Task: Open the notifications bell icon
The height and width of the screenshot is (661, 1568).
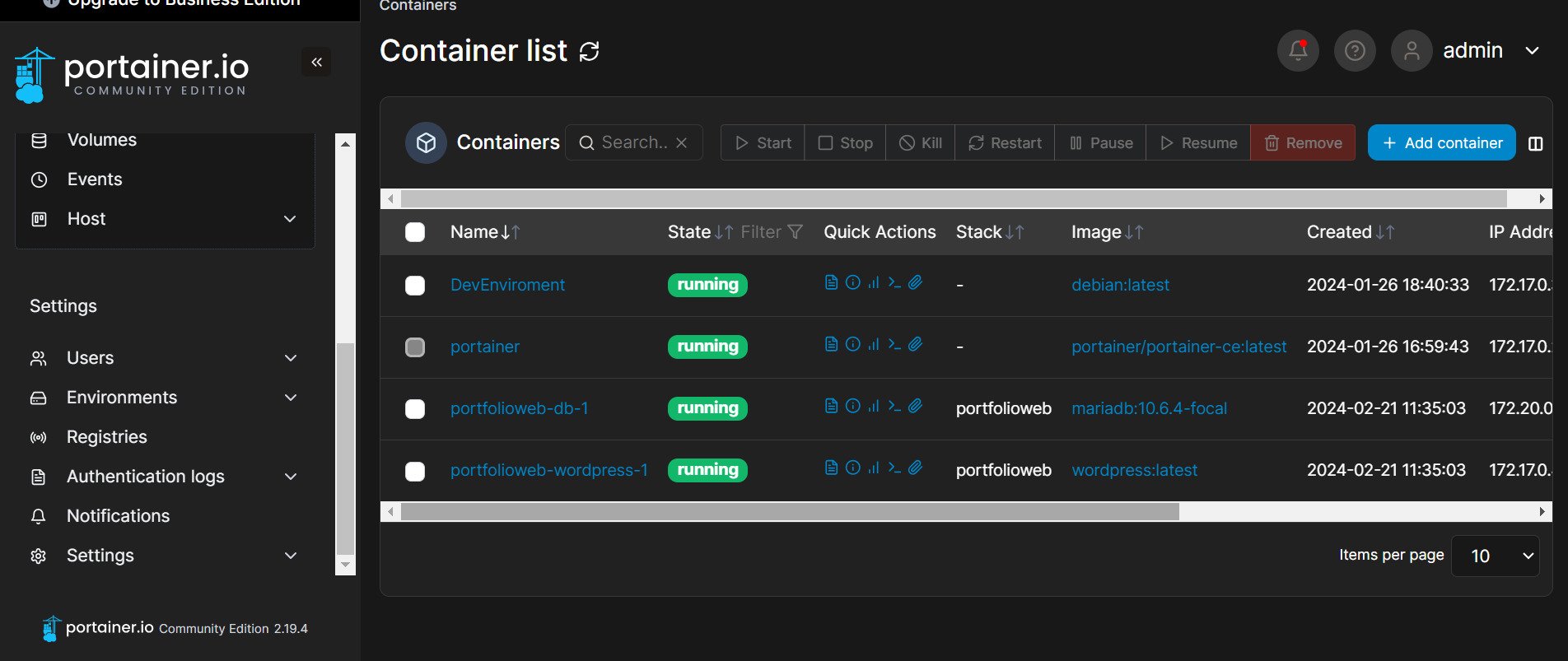Action: tap(1298, 51)
